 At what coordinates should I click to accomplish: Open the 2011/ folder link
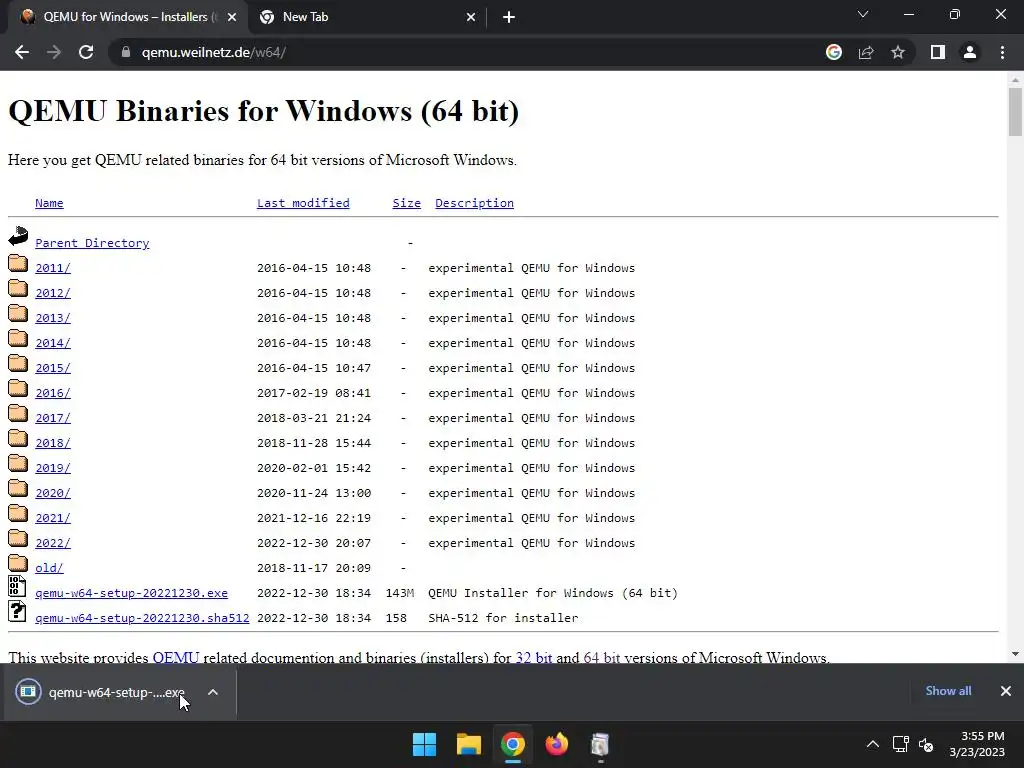[x=53, y=268]
